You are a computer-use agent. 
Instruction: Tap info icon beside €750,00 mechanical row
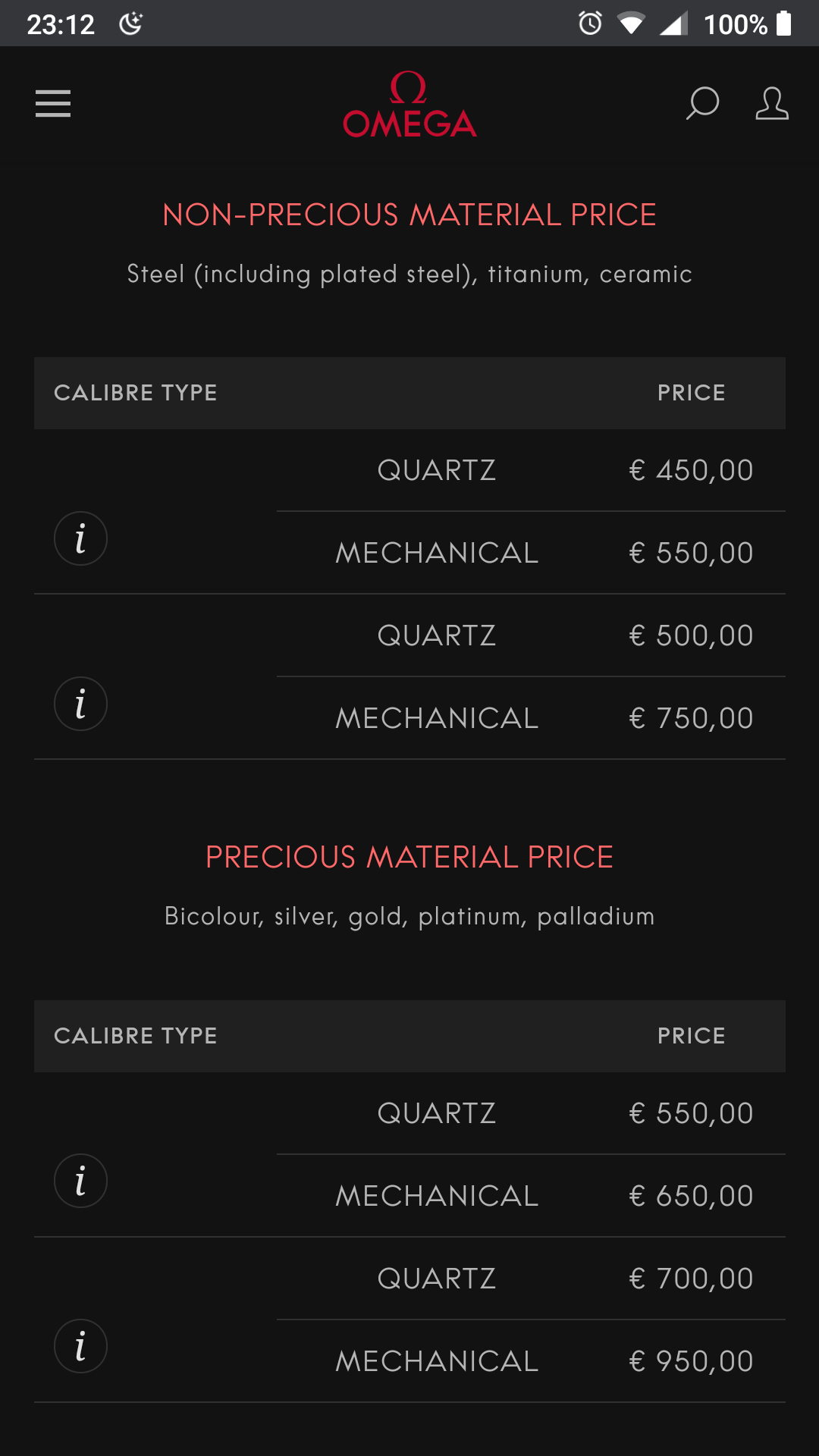80,704
